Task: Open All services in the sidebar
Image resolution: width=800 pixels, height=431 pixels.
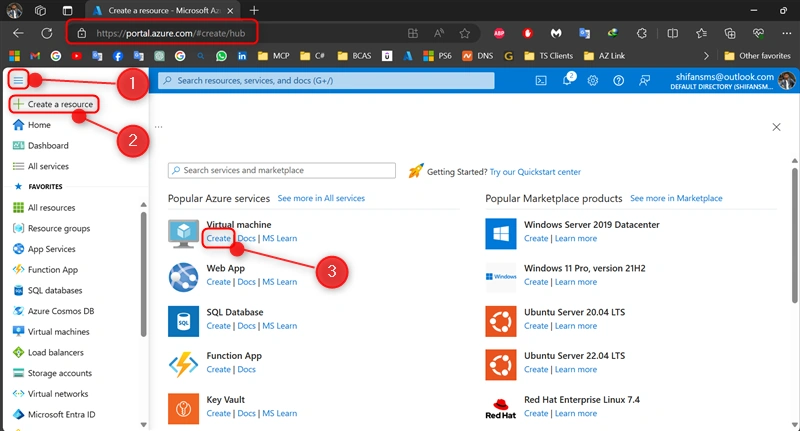Action: click(40, 166)
